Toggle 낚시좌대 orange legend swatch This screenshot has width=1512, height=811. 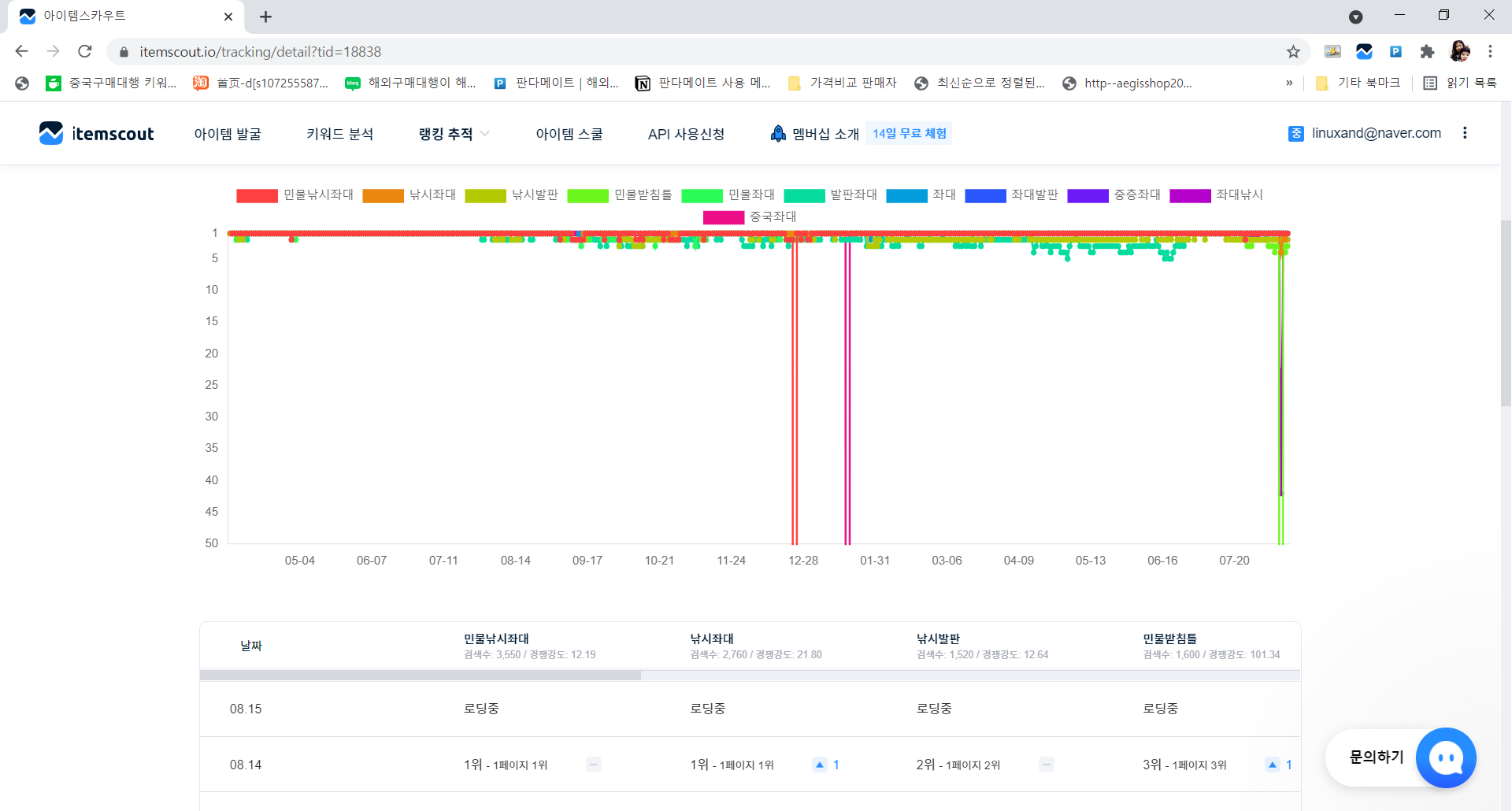[384, 195]
